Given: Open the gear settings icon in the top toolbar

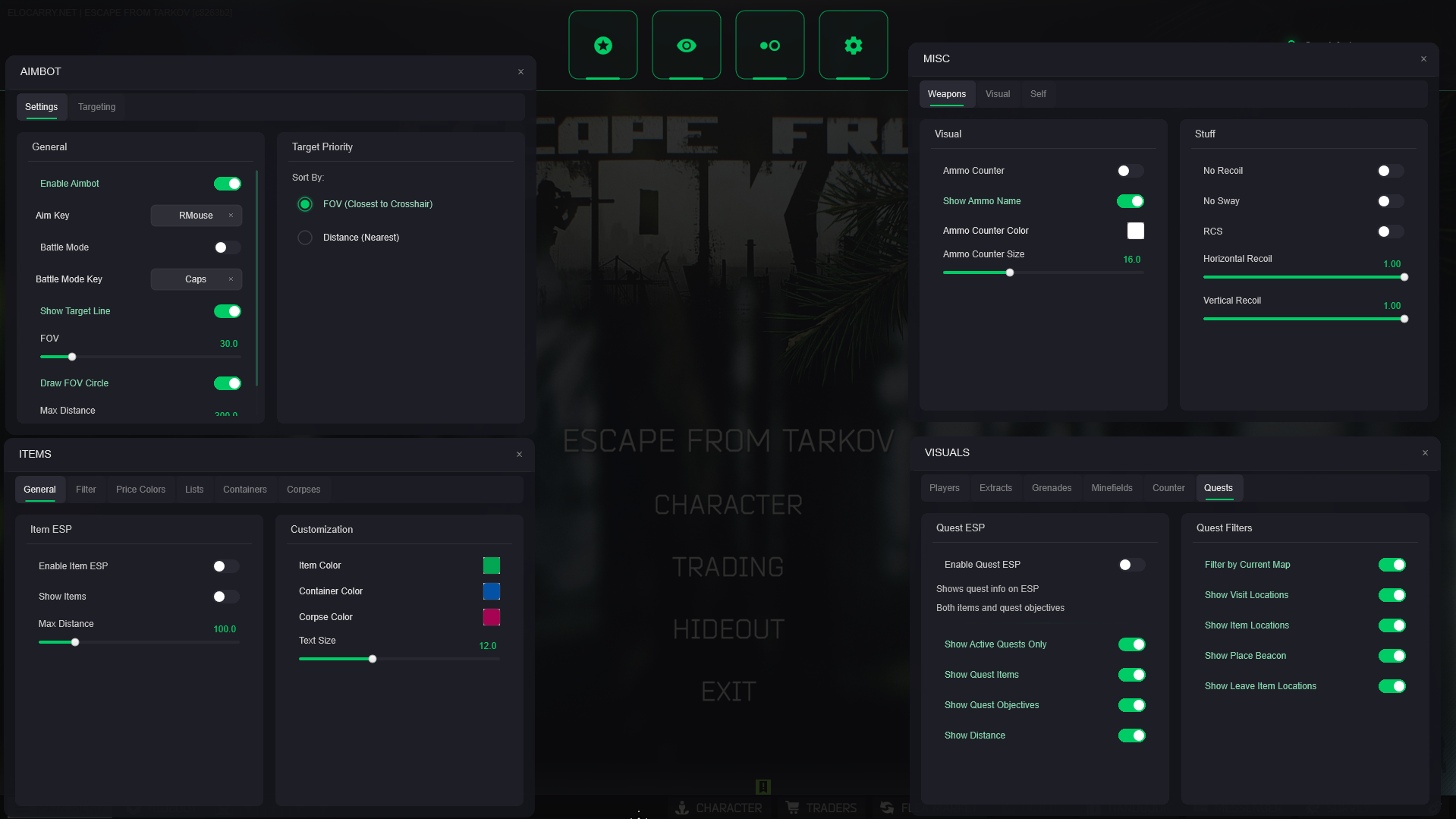Looking at the screenshot, I should pyautogui.click(x=854, y=46).
